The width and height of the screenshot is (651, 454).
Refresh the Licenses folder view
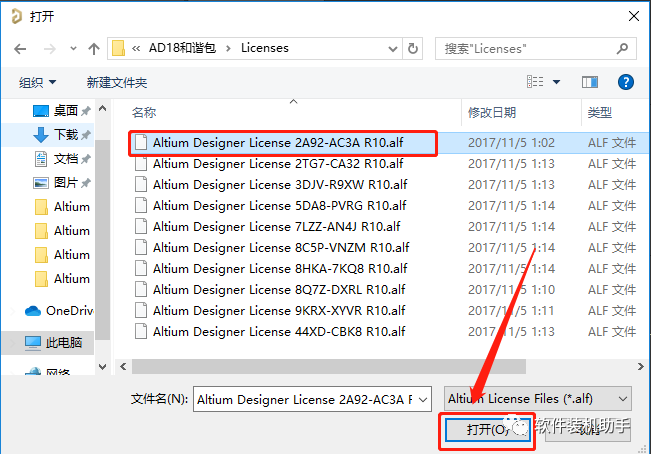413,49
